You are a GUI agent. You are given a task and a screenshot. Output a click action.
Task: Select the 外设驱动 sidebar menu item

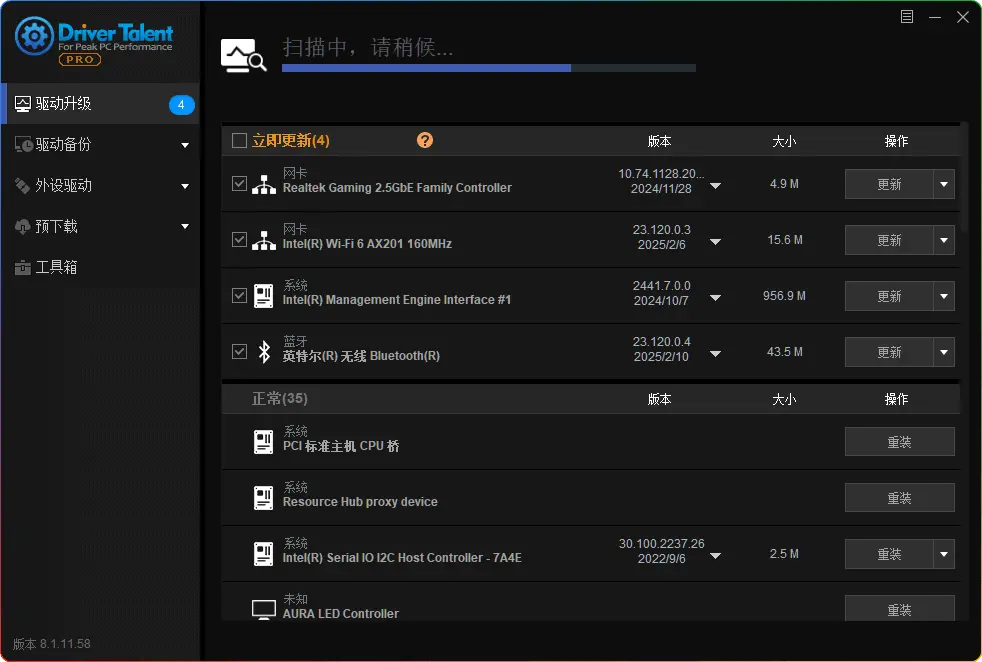pos(100,186)
